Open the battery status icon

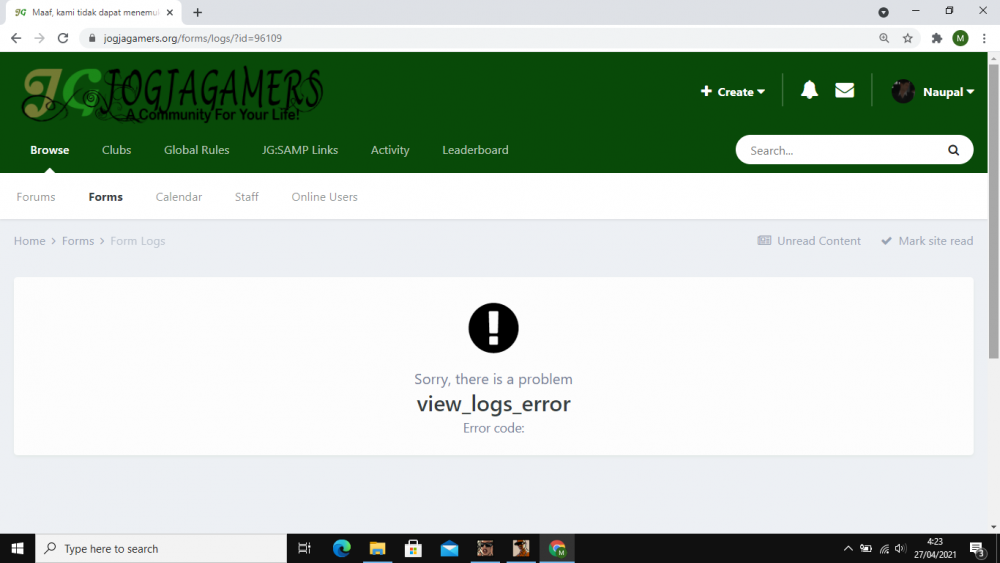[865, 548]
